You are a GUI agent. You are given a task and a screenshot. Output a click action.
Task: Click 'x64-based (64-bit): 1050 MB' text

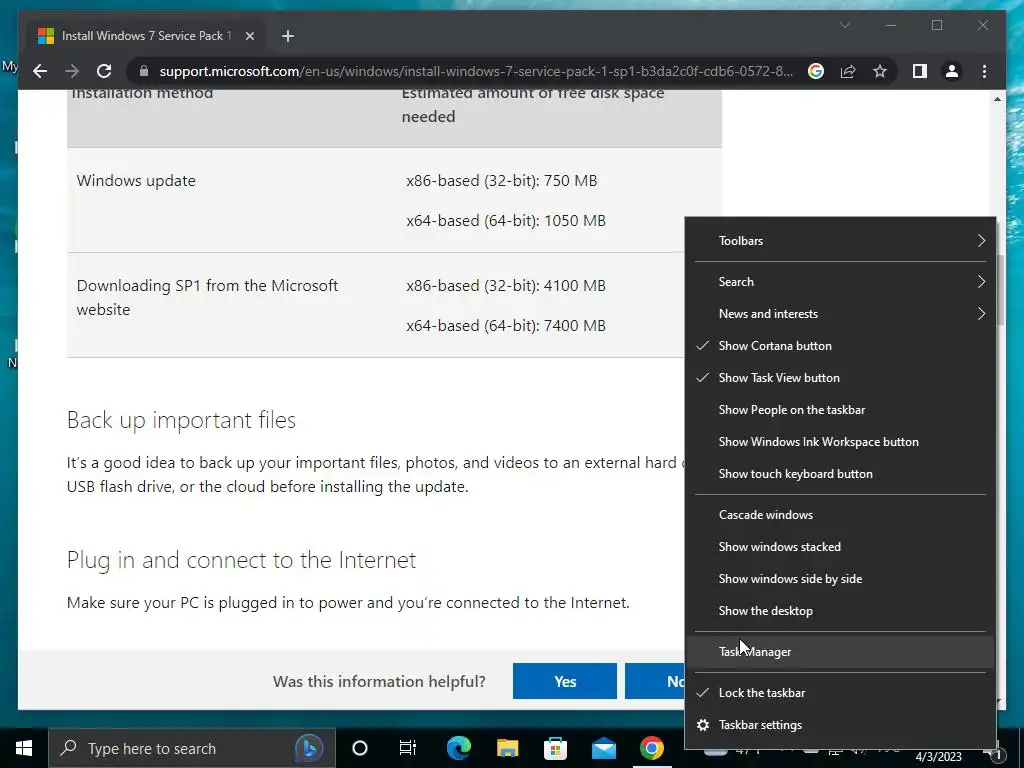pos(505,221)
